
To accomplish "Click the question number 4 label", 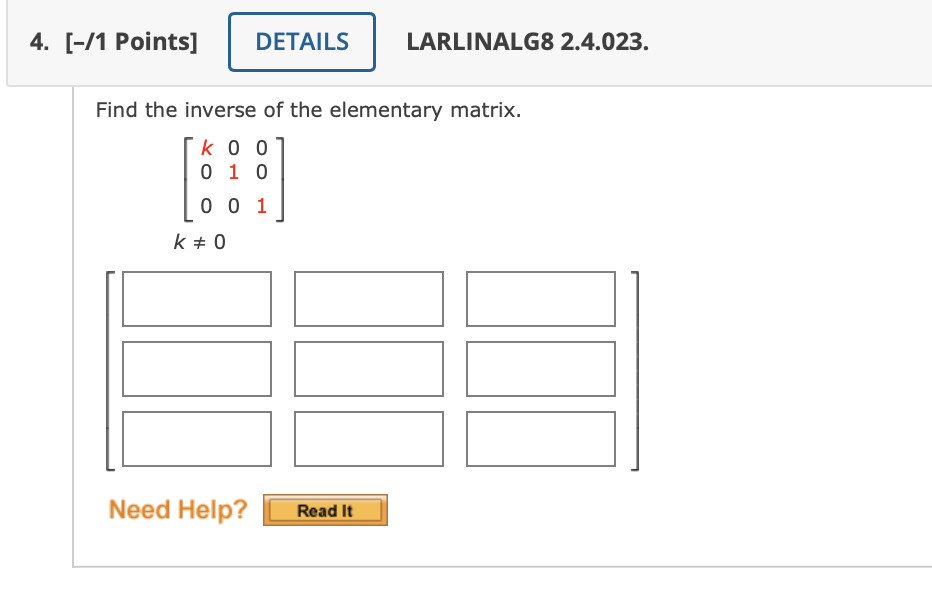I will 39,42.
